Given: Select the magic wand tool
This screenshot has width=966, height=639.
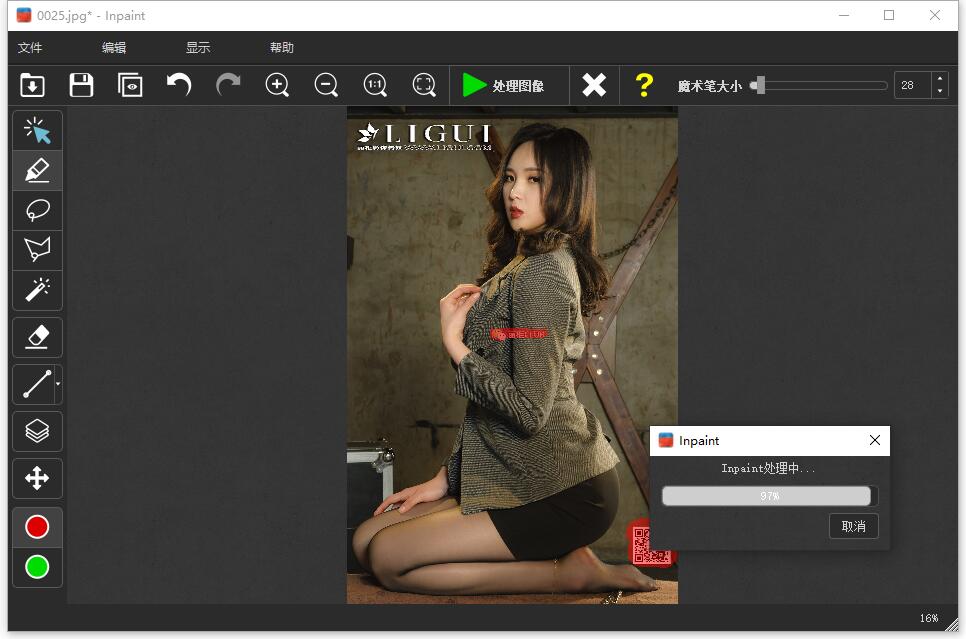Looking at the screenshot, I should [37, 290].
